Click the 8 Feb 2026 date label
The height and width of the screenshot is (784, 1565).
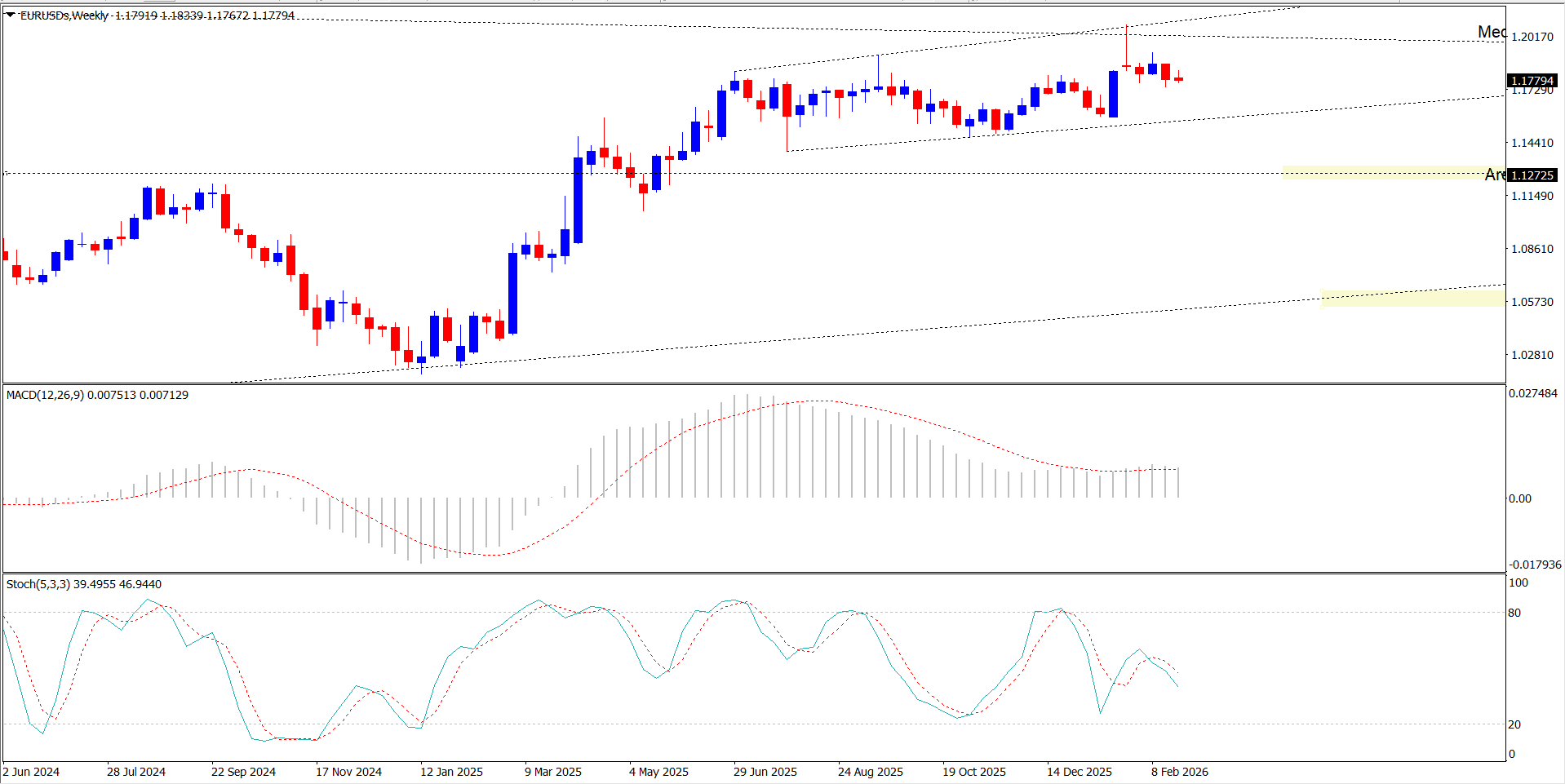pyautogui.click(x=1179, y=772)
